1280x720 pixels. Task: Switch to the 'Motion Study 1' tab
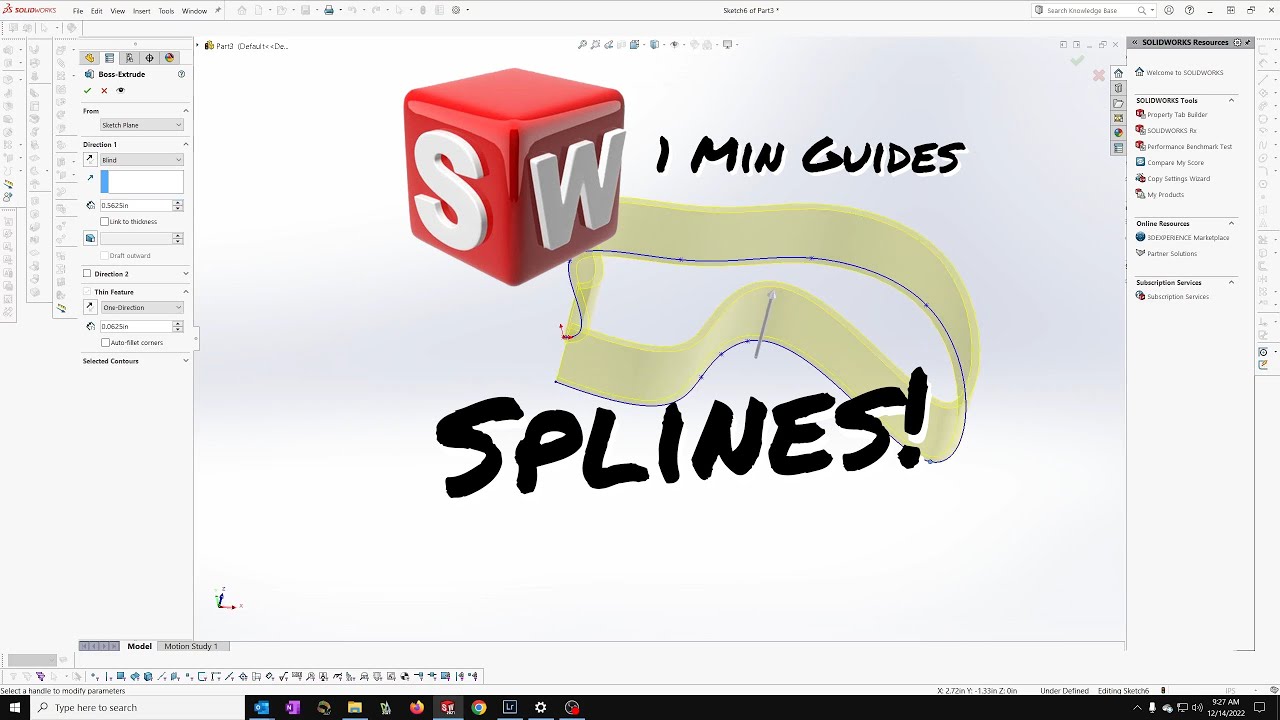(190, 646)
